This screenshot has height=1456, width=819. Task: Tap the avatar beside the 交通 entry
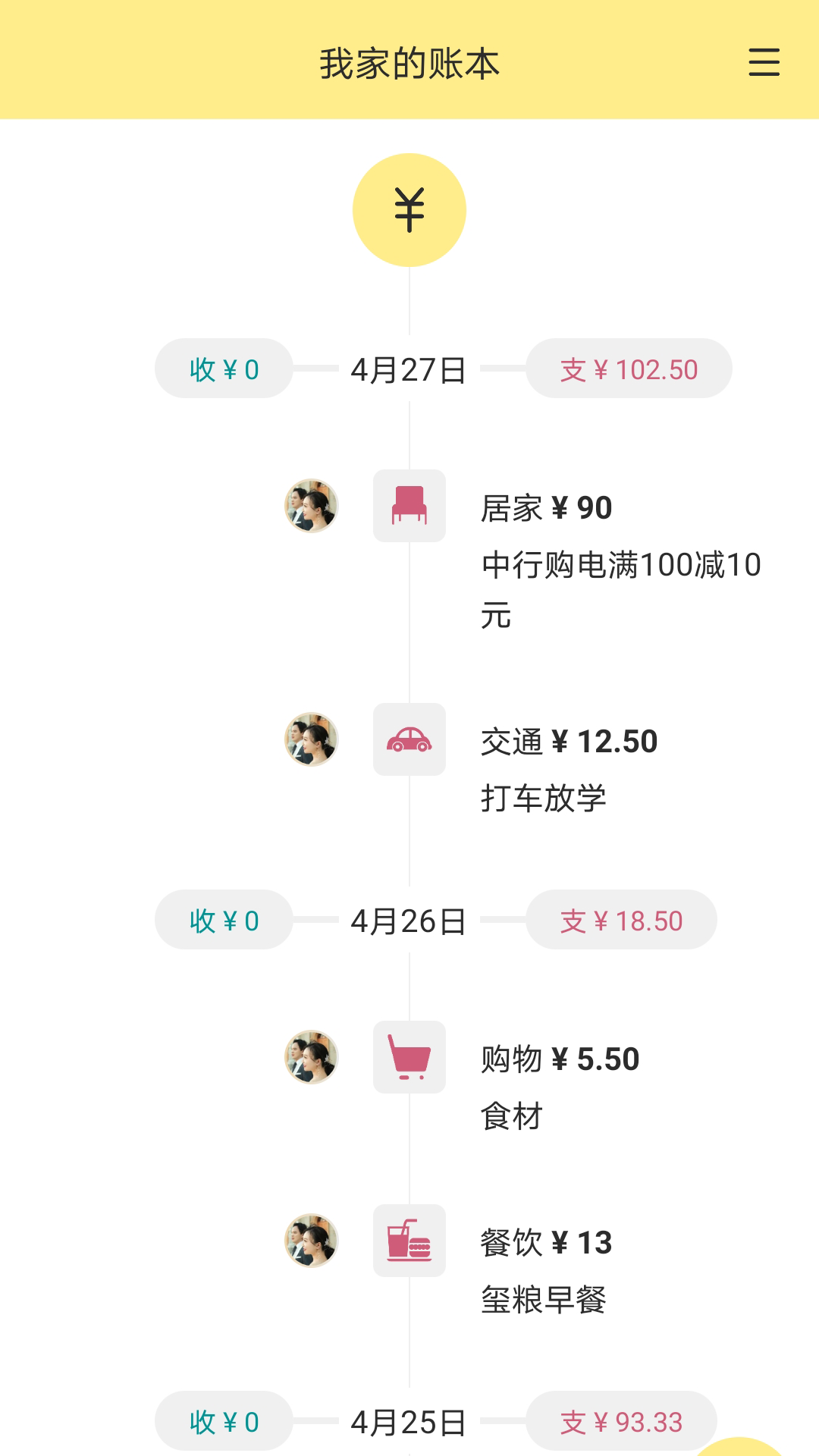(311, 739)
